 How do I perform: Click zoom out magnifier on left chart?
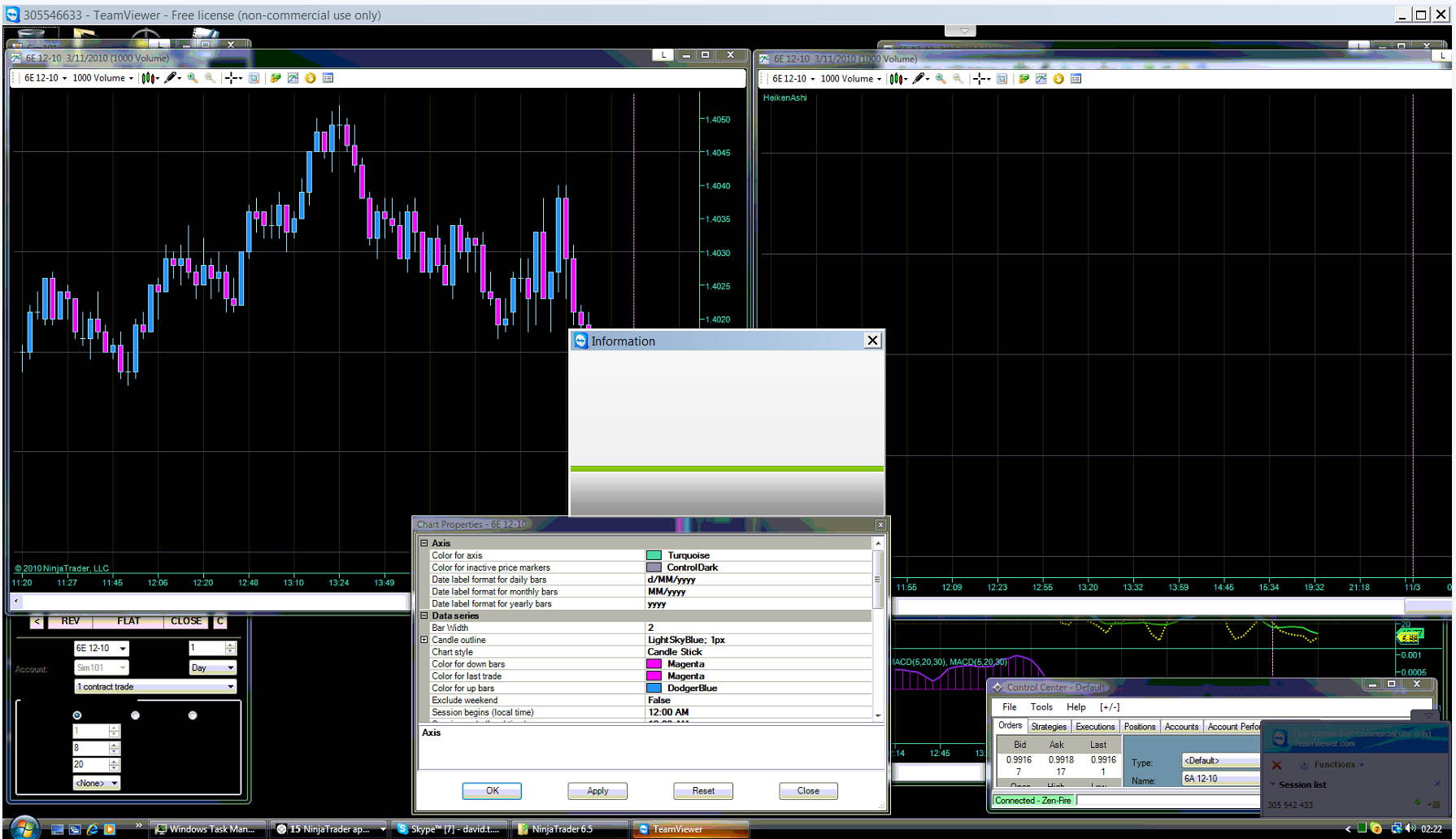(x=210, y=78)
